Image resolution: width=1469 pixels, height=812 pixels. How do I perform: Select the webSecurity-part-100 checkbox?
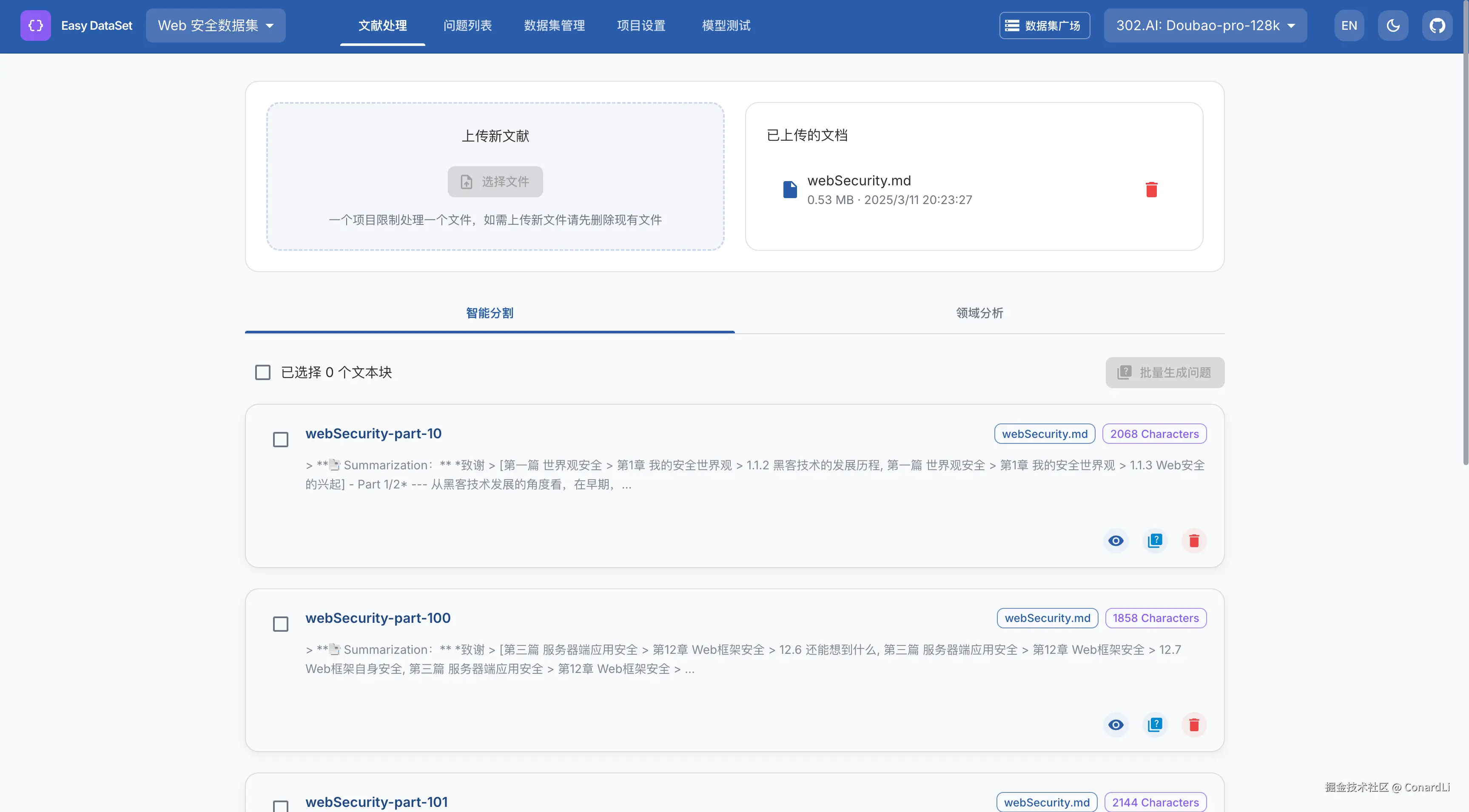(281, 624)
